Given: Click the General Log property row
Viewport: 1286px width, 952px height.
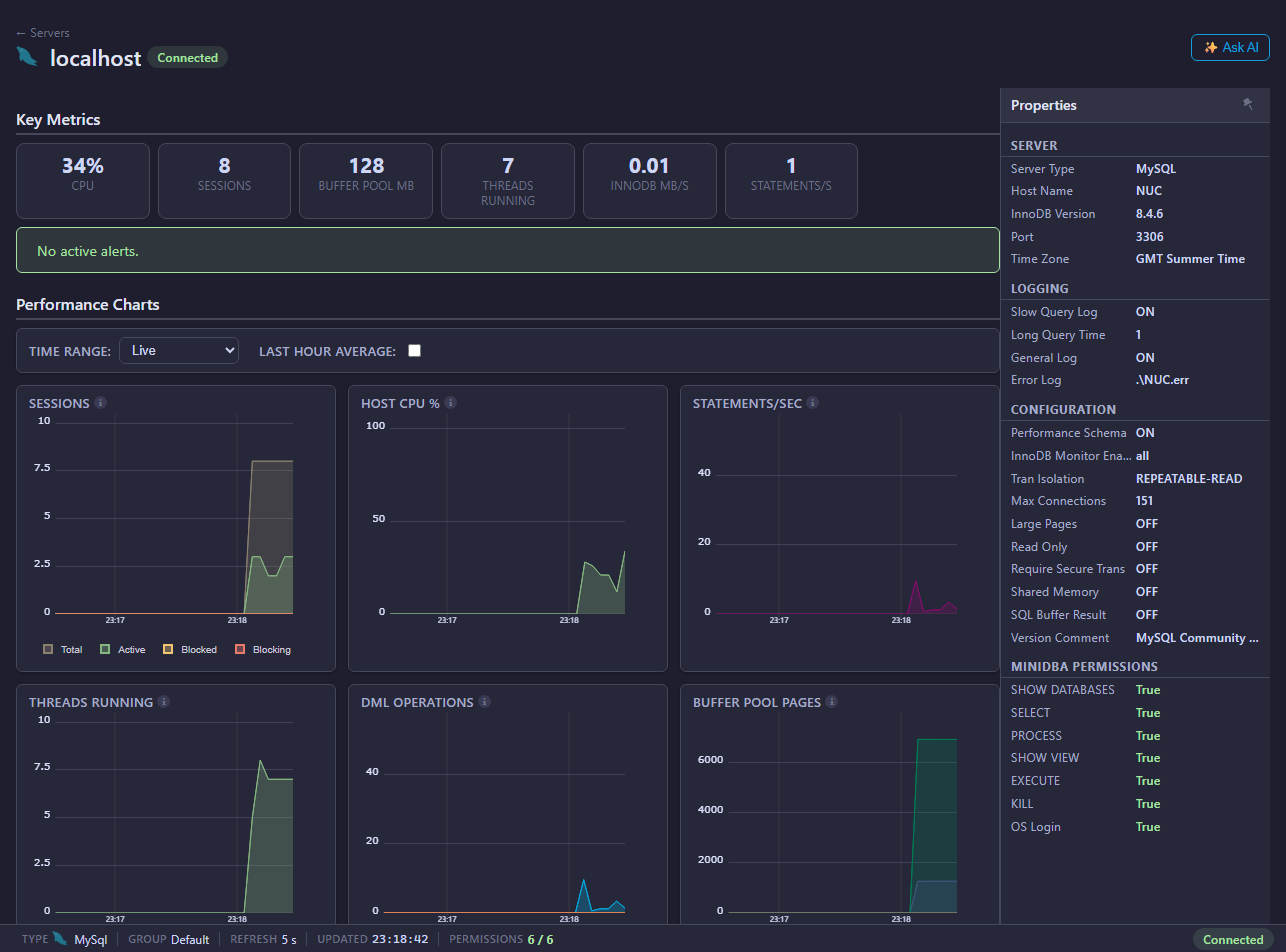Looking at the screenshot, I should click(x=1135, y=358).
